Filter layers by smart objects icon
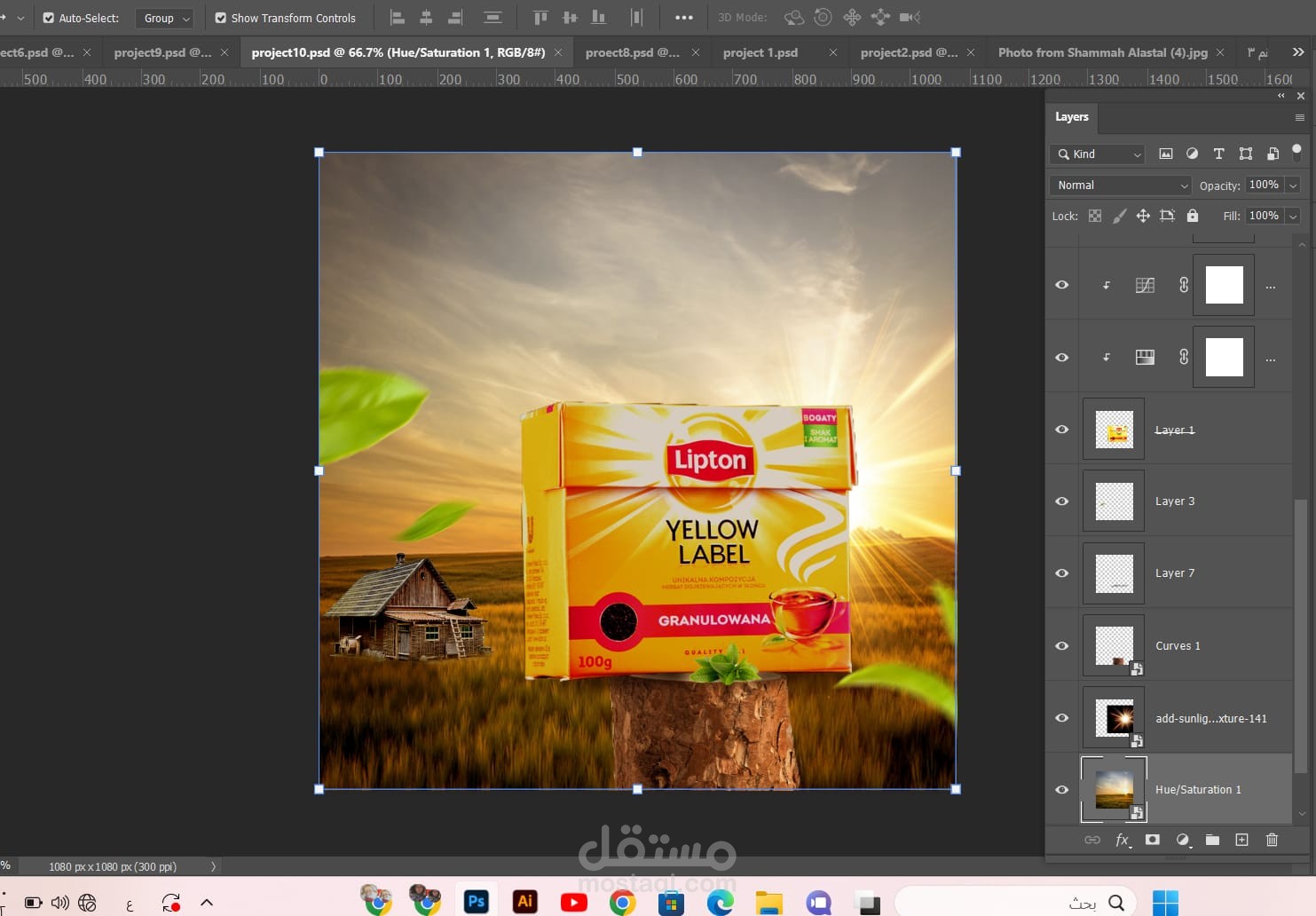Viewport: 1316px width, 916px height. 1273,154
